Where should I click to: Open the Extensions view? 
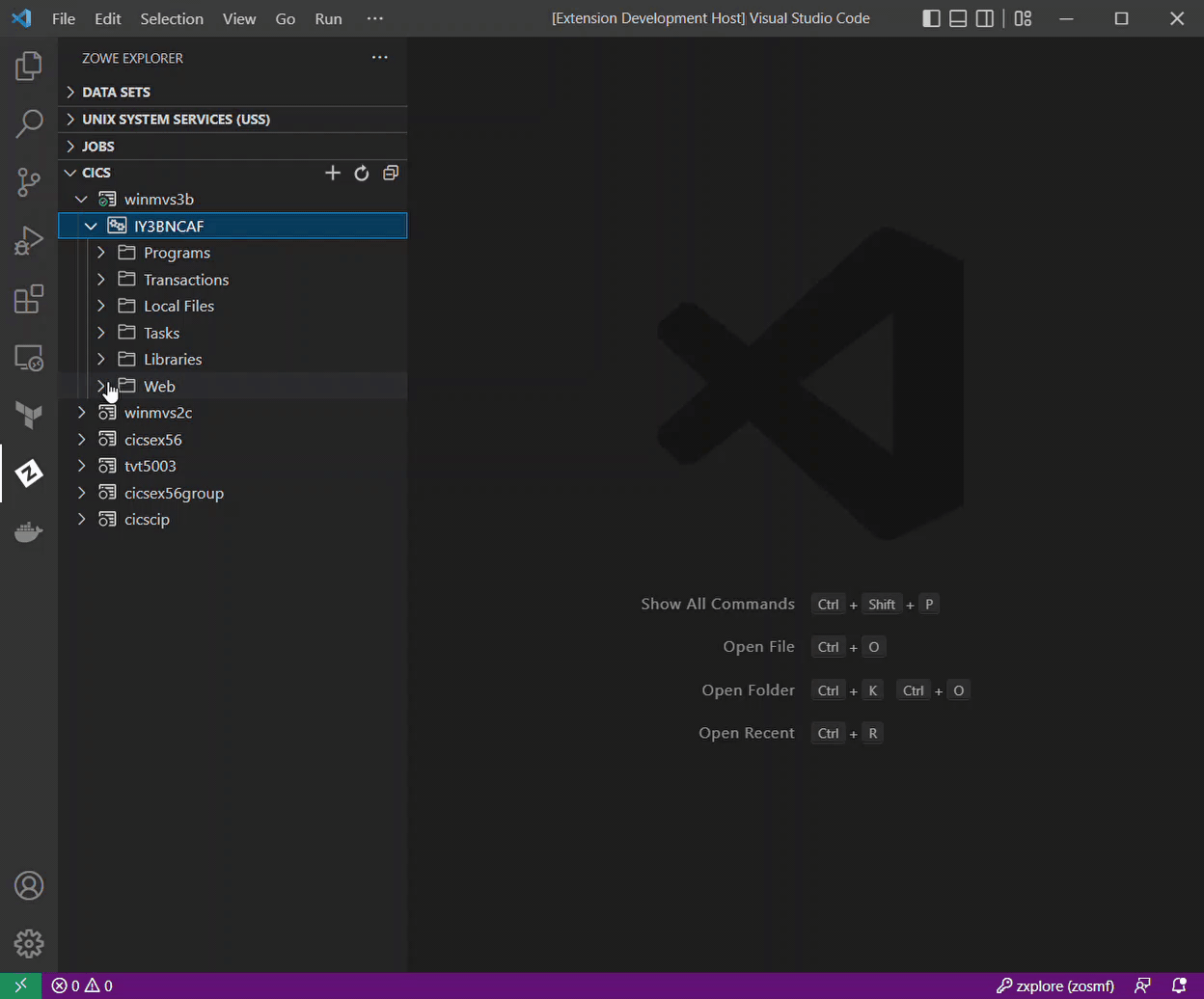click(29, 299)
